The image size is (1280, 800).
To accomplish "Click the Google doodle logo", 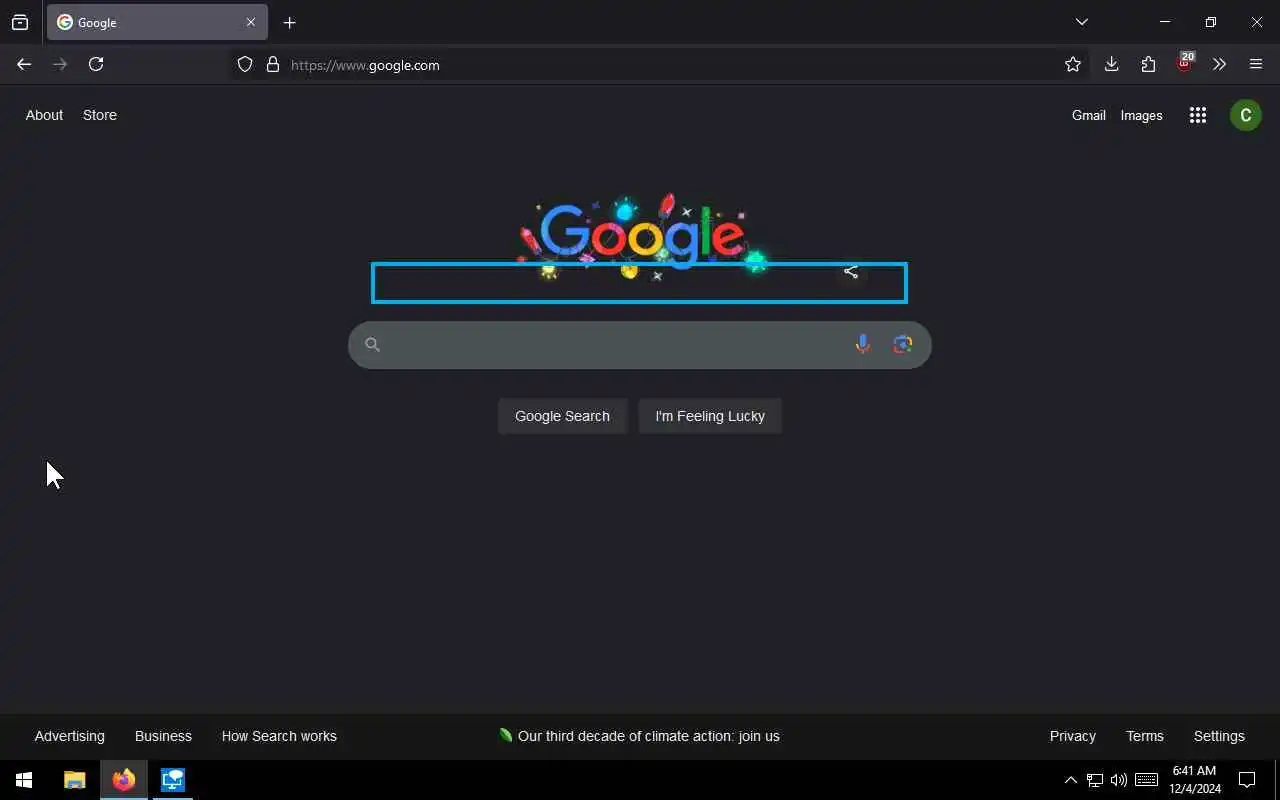I will (642, 237).
